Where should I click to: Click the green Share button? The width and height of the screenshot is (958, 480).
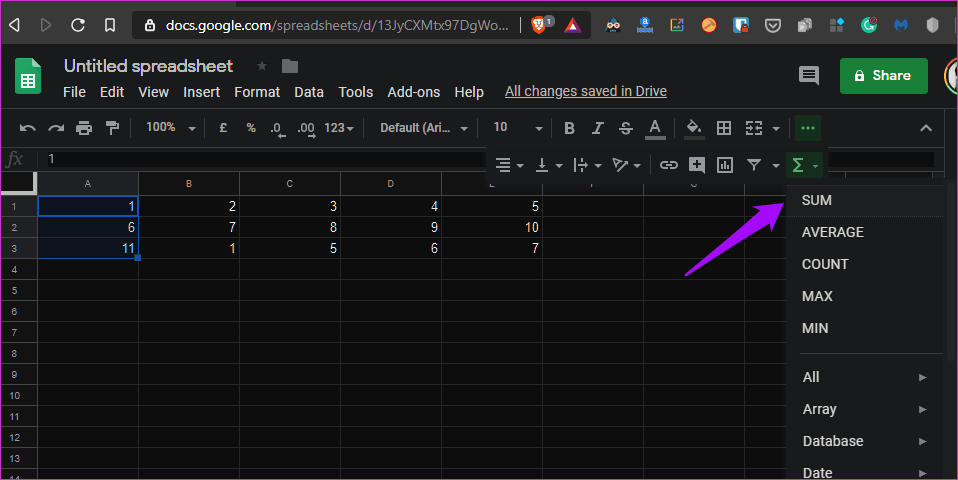[x=883, y=76]
